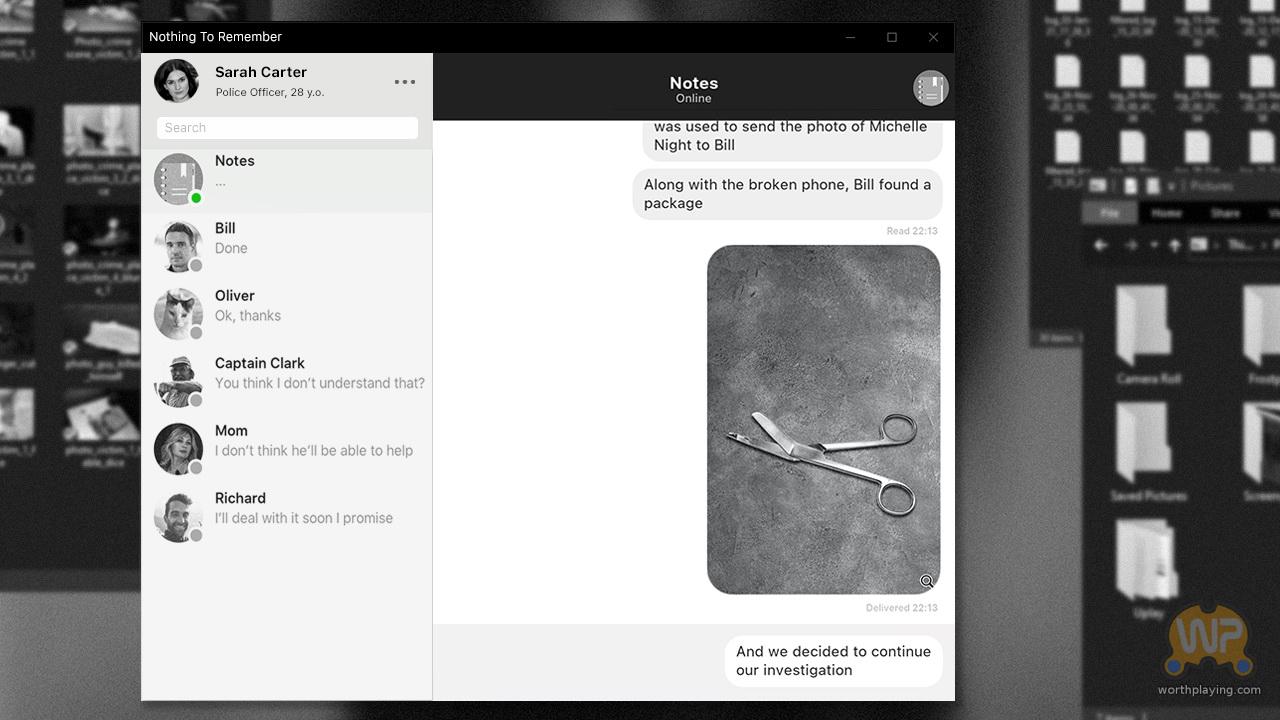This screenshot has width=1280, height=720.
Task: Open Mom's conversation preview text
Action: pos(313,451)
